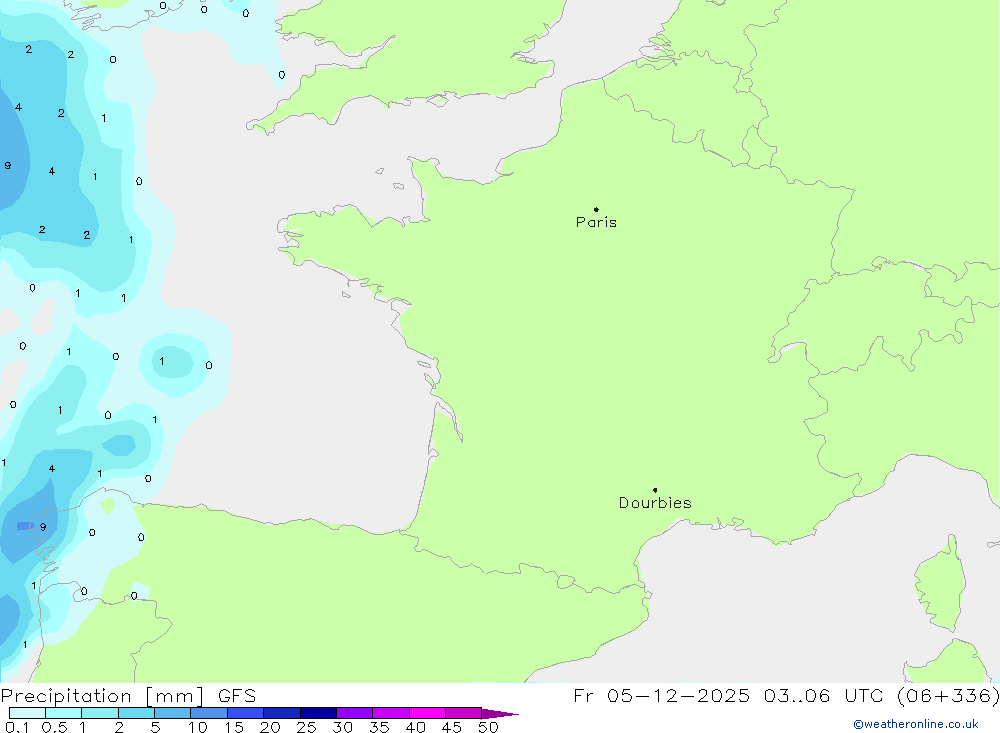Click the GFS model label

[x=237, y=696]
